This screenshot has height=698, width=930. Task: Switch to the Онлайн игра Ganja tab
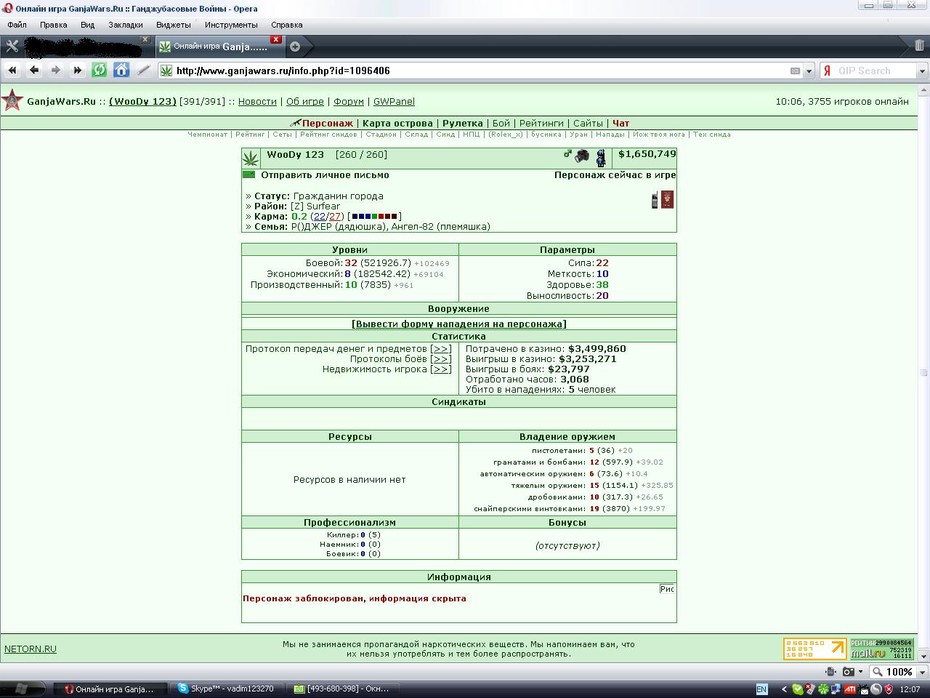(220, 46)
